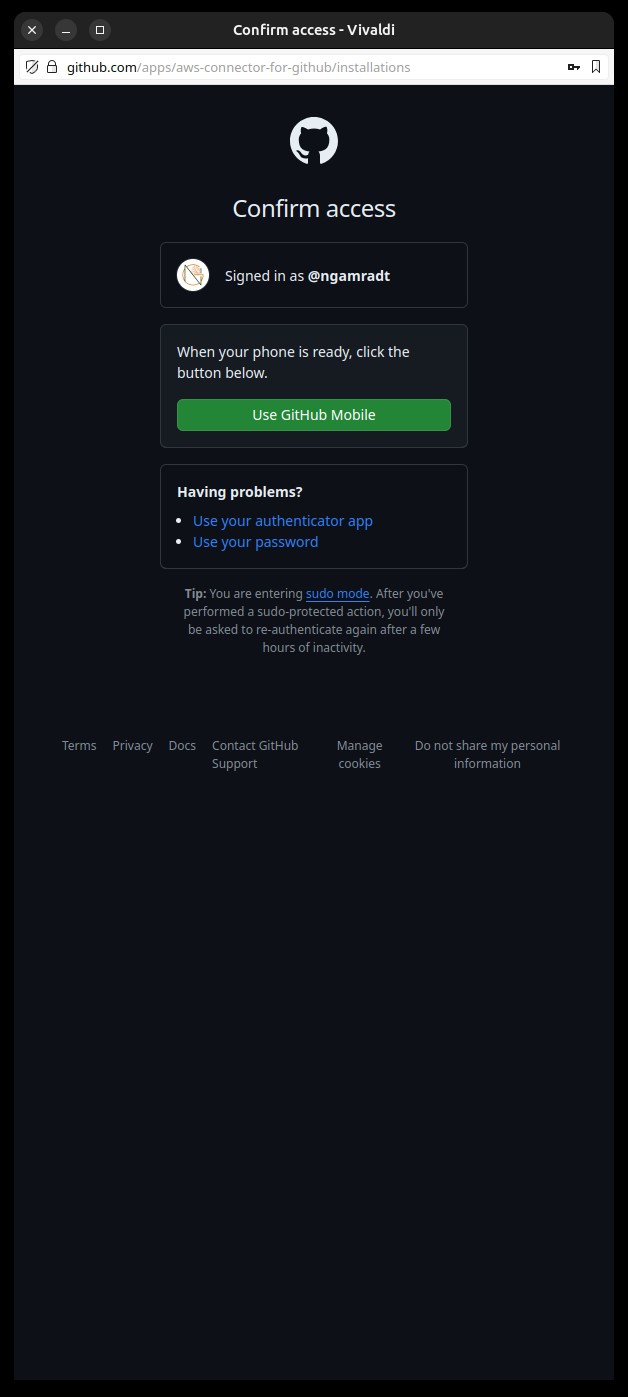The image size is (628, 1397).
Task: Open the Privacy footer link
Action: pos(132,746)
